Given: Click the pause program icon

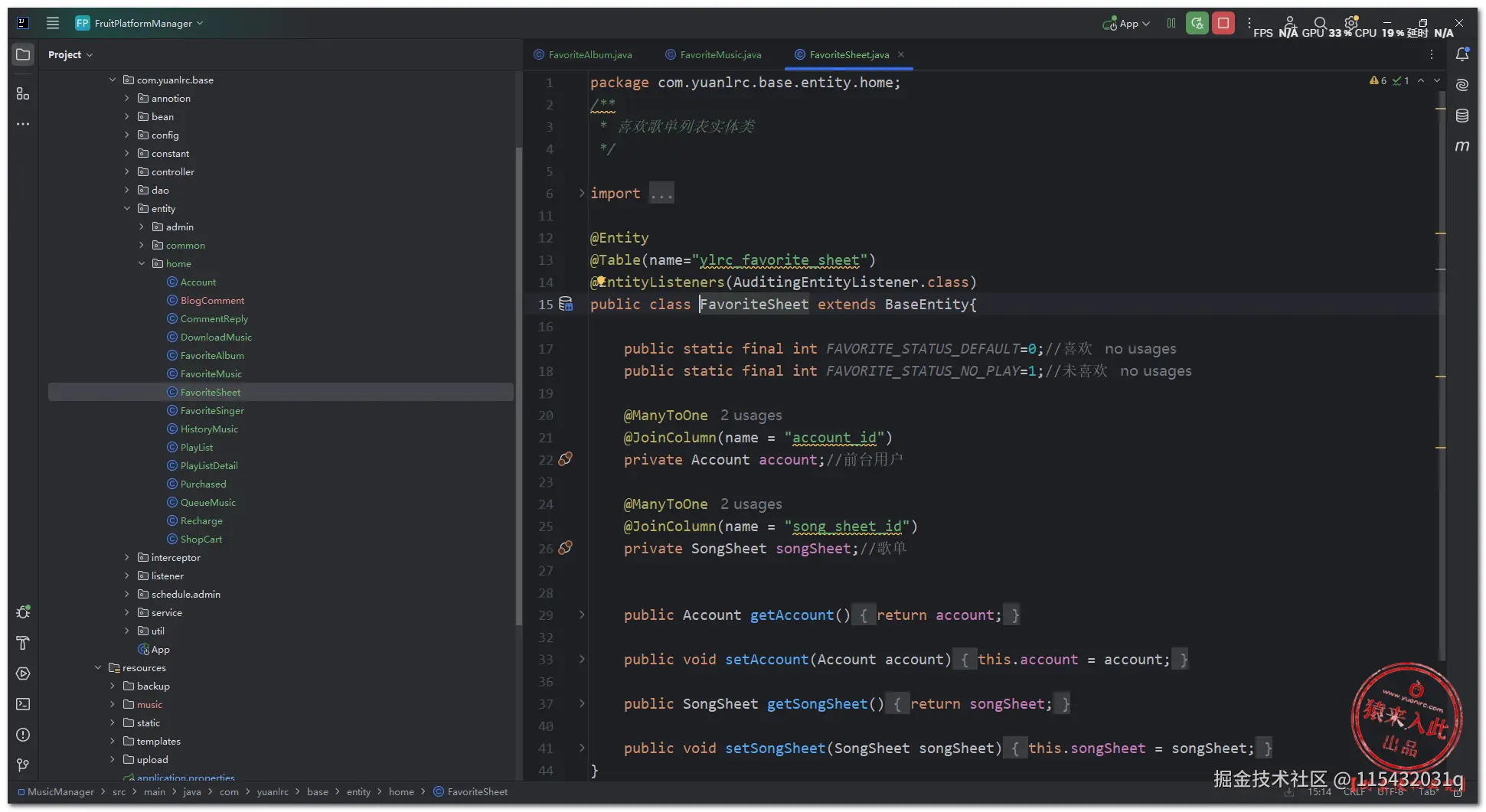Looking at the screenshot, I should click(x=1171, y=24).
